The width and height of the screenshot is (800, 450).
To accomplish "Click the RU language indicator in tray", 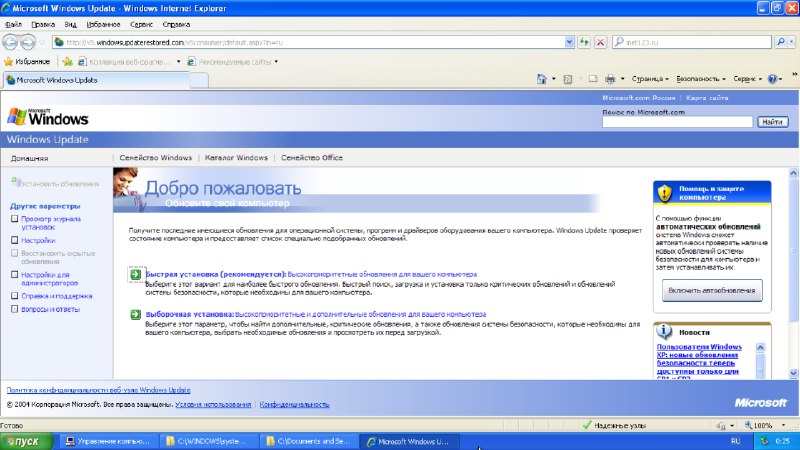I will (735, 441).
